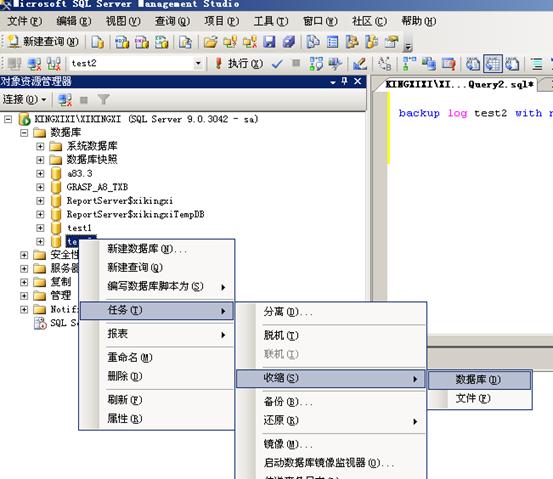Choose 新建查询 in context menu

pos(157,267)
